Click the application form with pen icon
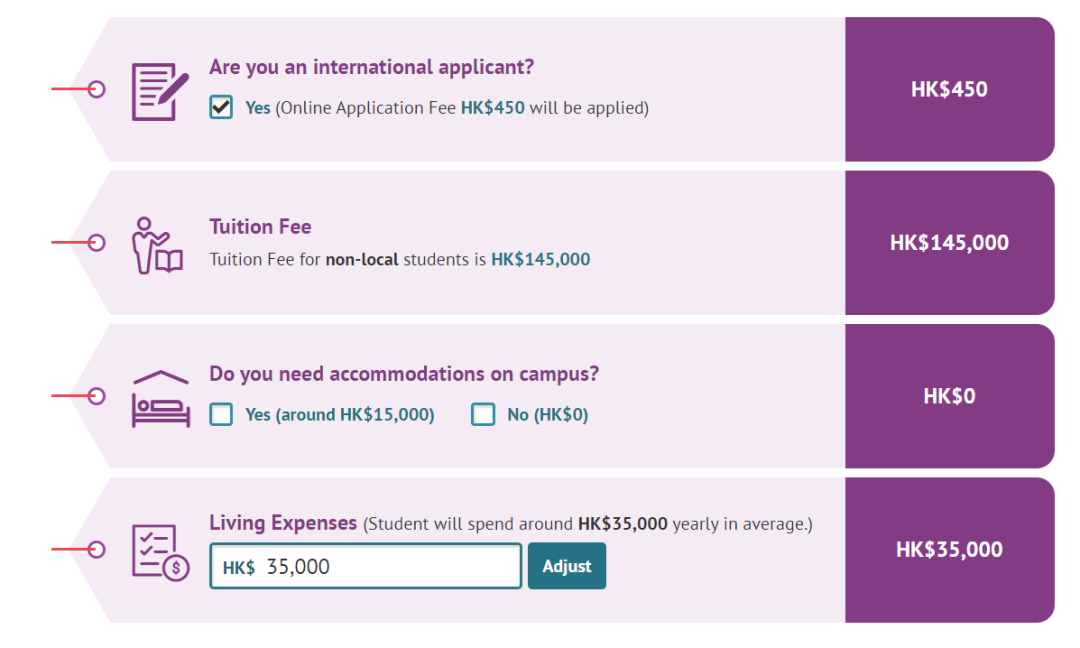Viewport: 1080px width, 648px height. pos(160,92)
